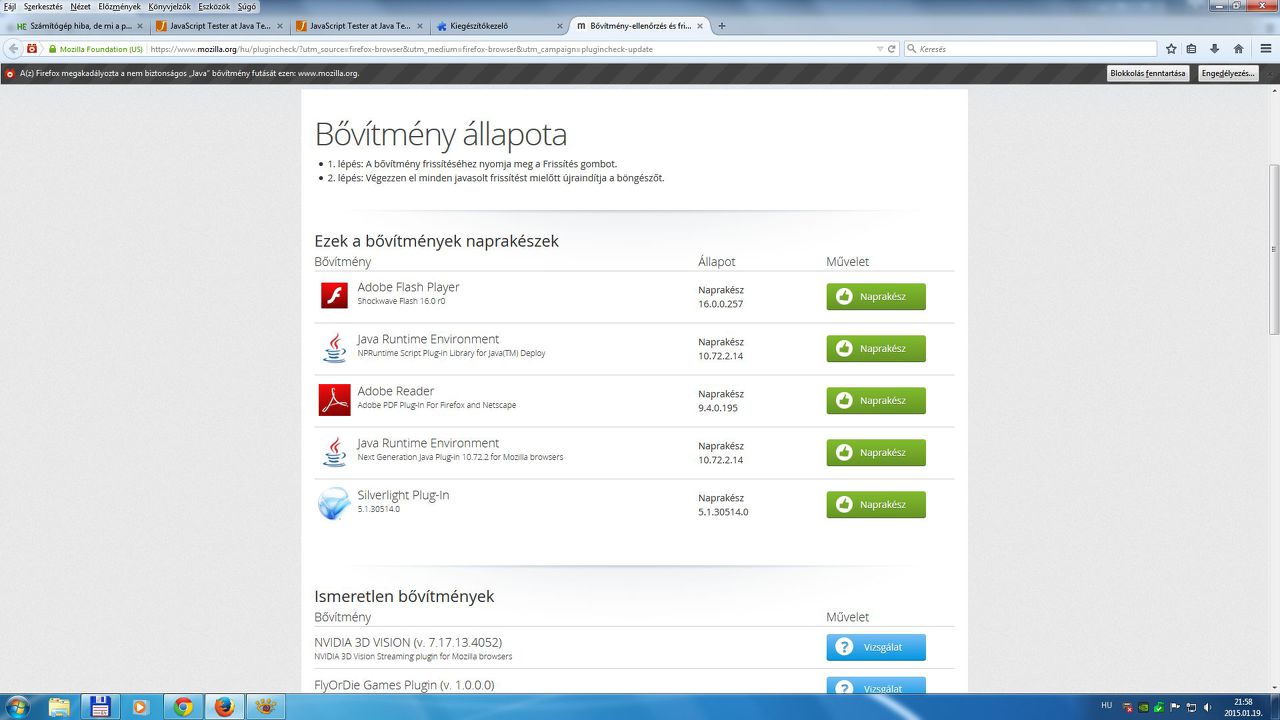Image resolution: width=1280 pixels, height=720 pixels.
Task: Go to Firefox Home page icon
Action: (x=1238, y=48)
